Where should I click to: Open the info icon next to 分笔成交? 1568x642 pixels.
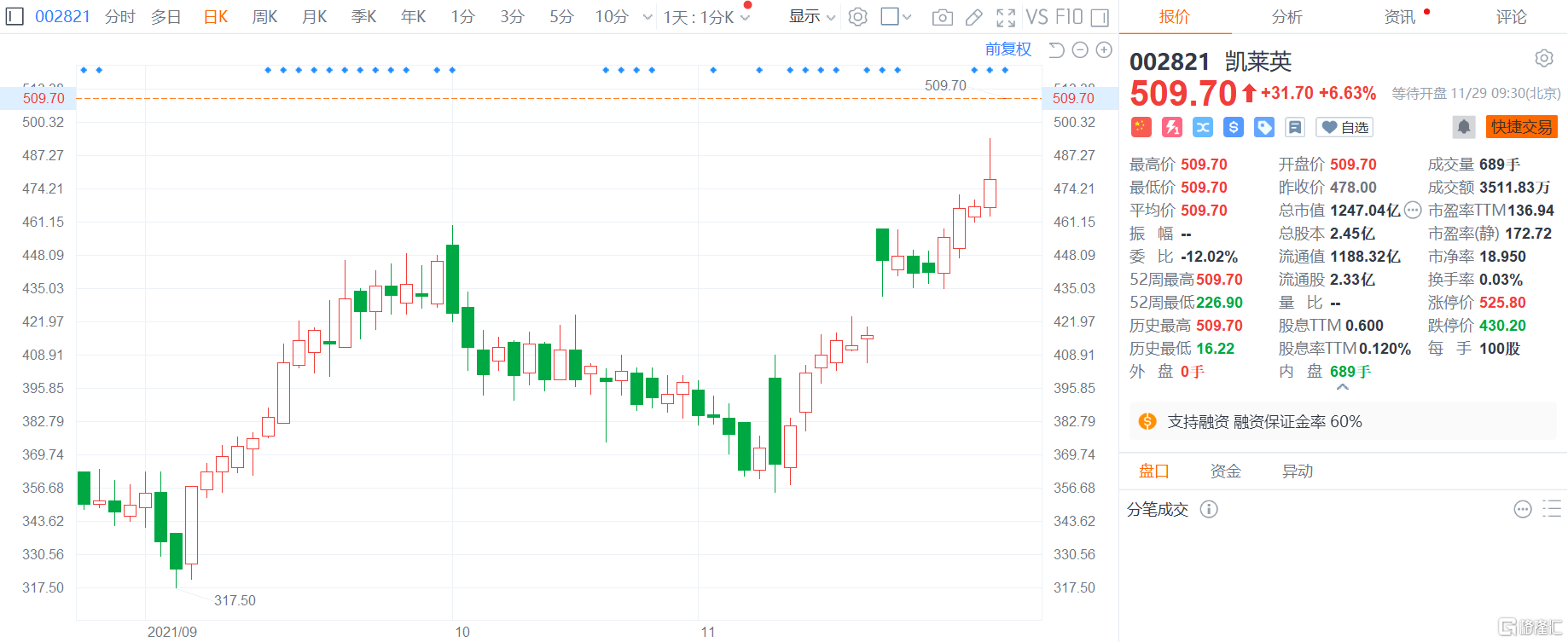1209,509
